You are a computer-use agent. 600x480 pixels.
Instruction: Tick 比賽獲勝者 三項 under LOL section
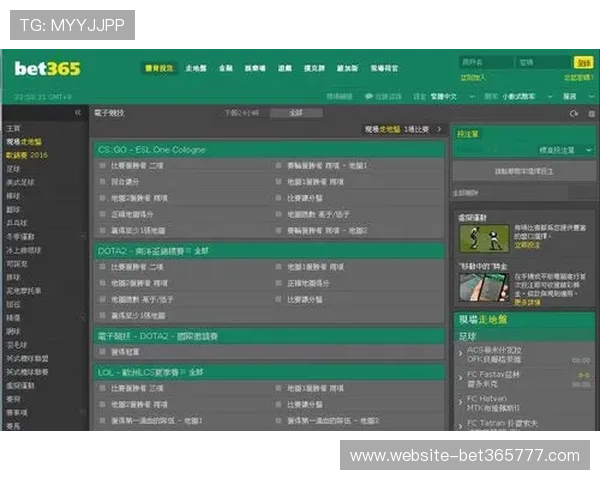(x=102, y=388)
